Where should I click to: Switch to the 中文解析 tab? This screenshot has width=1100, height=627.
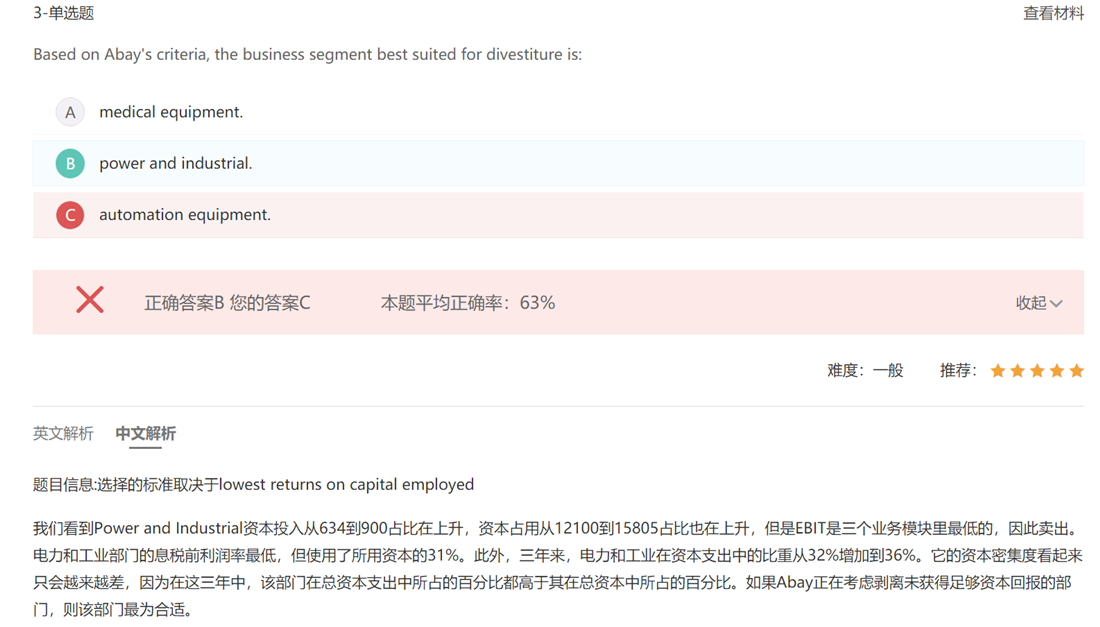tap(145, 433)
